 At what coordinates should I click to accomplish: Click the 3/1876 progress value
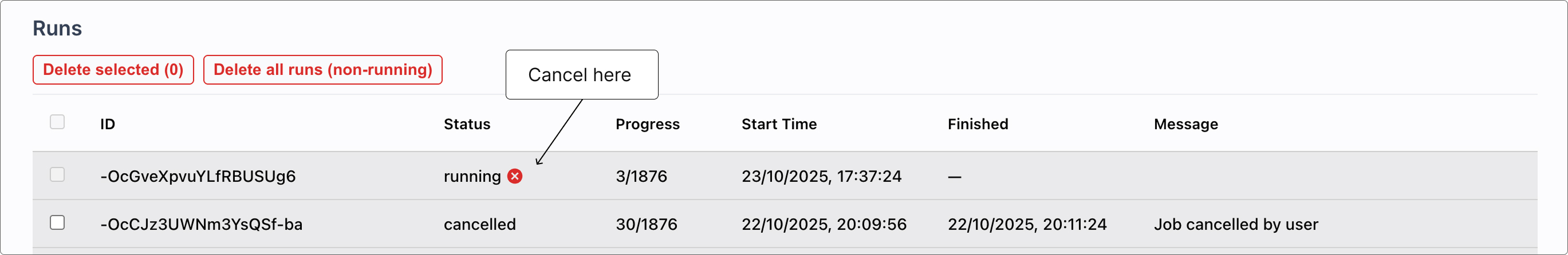coord(641,176)
